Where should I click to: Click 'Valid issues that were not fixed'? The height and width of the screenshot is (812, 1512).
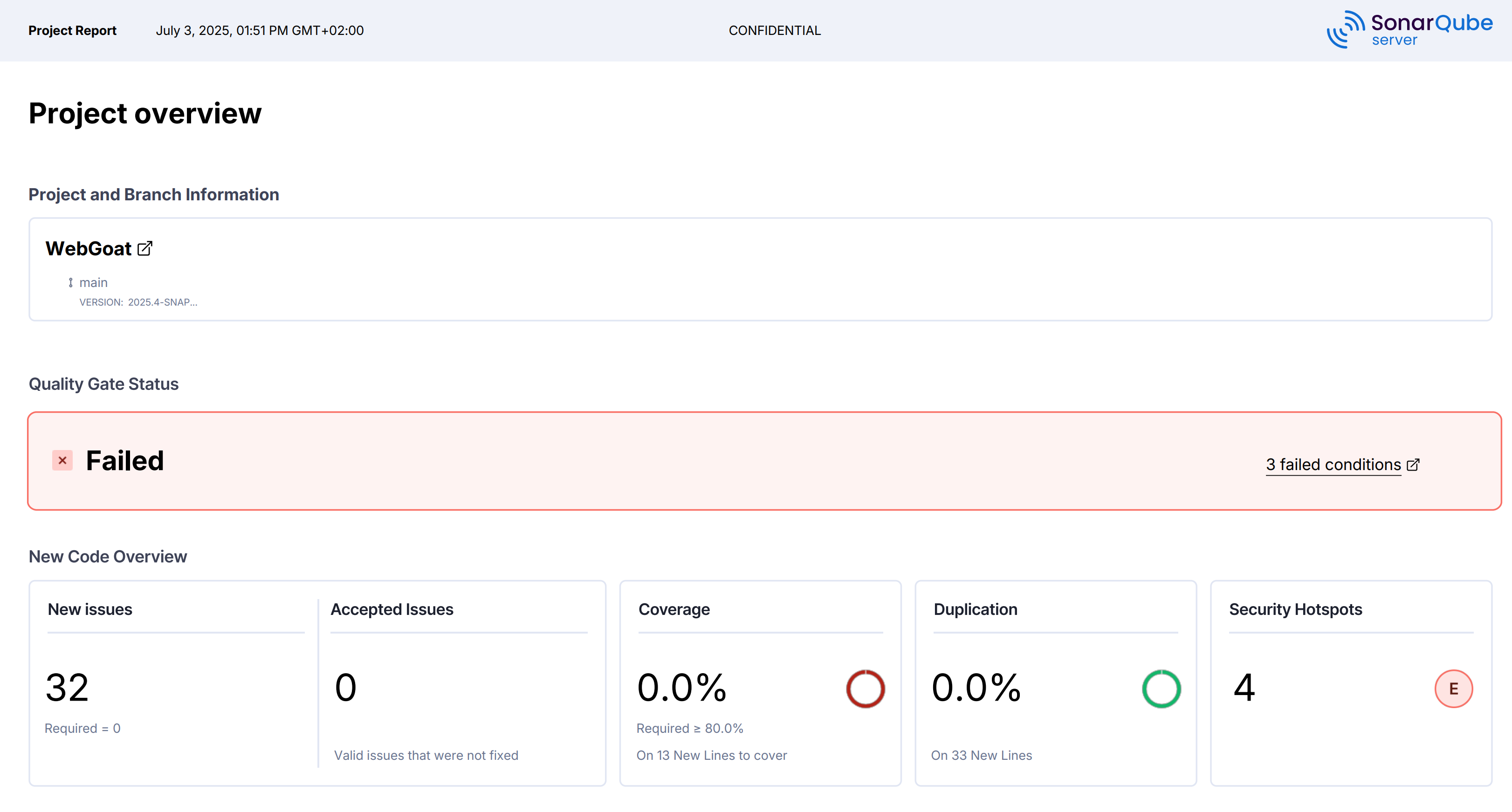pos(426,756)
